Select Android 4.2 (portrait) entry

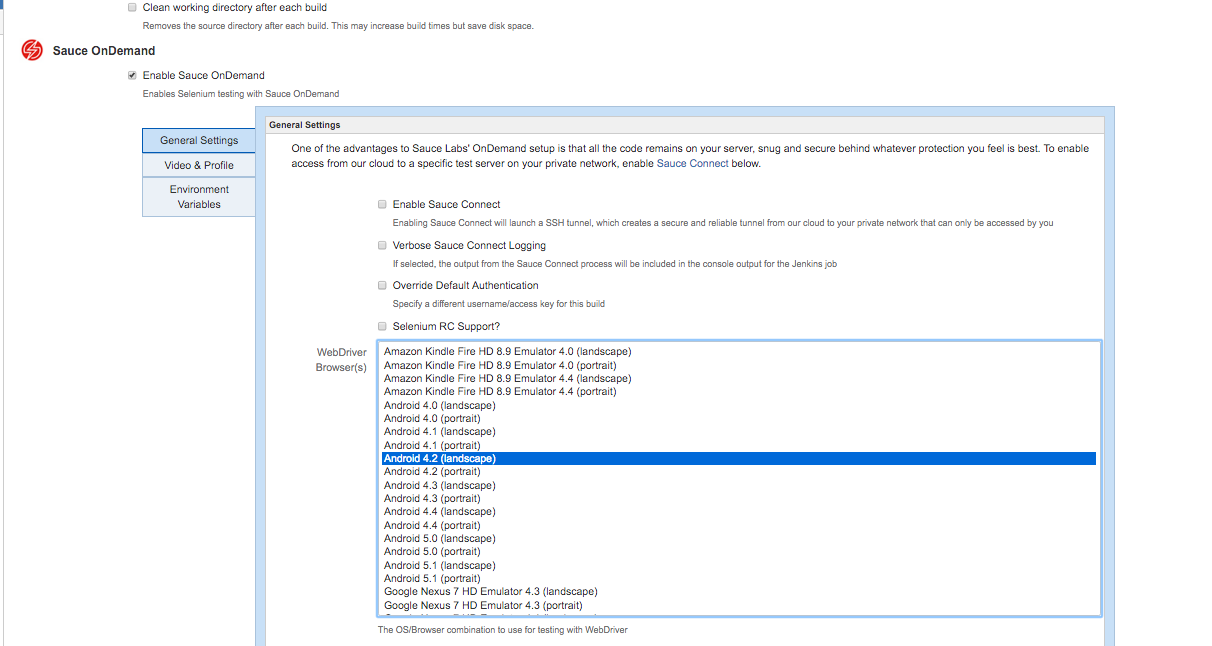click(739, 472)
